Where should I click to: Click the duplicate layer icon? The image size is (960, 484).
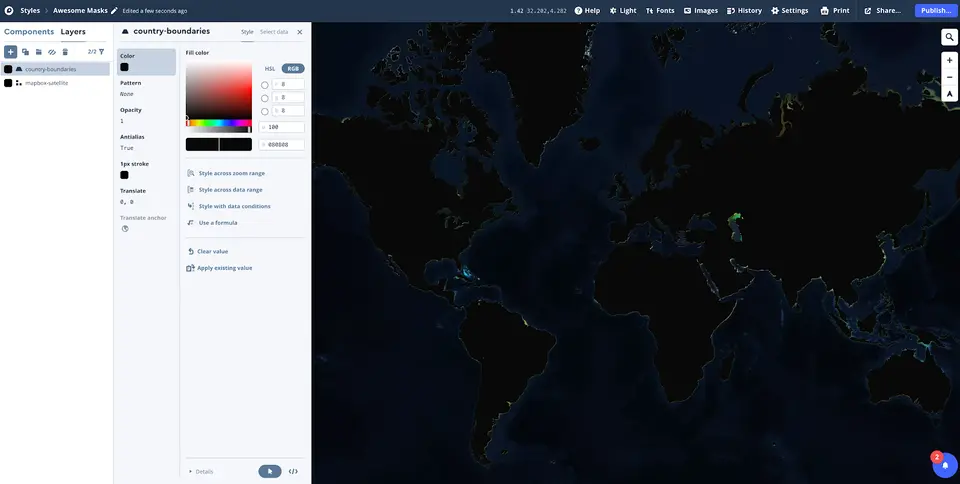pos(25,51)
